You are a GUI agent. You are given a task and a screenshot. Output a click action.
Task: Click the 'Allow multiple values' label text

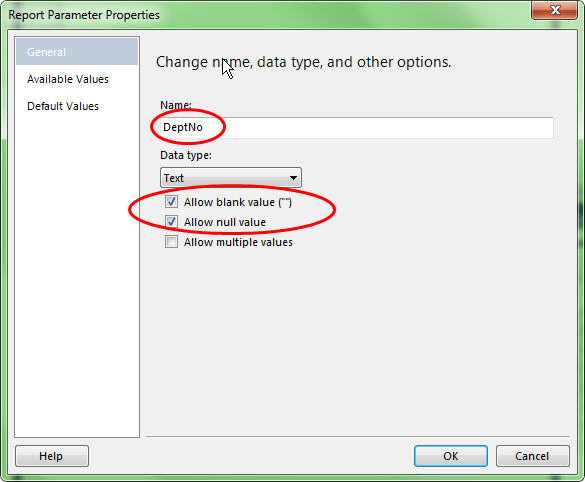click(238, 242)
